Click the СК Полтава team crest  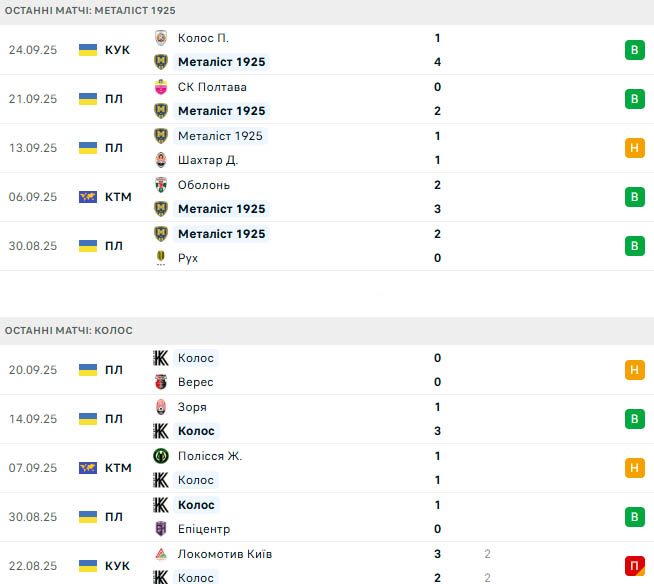160,87
